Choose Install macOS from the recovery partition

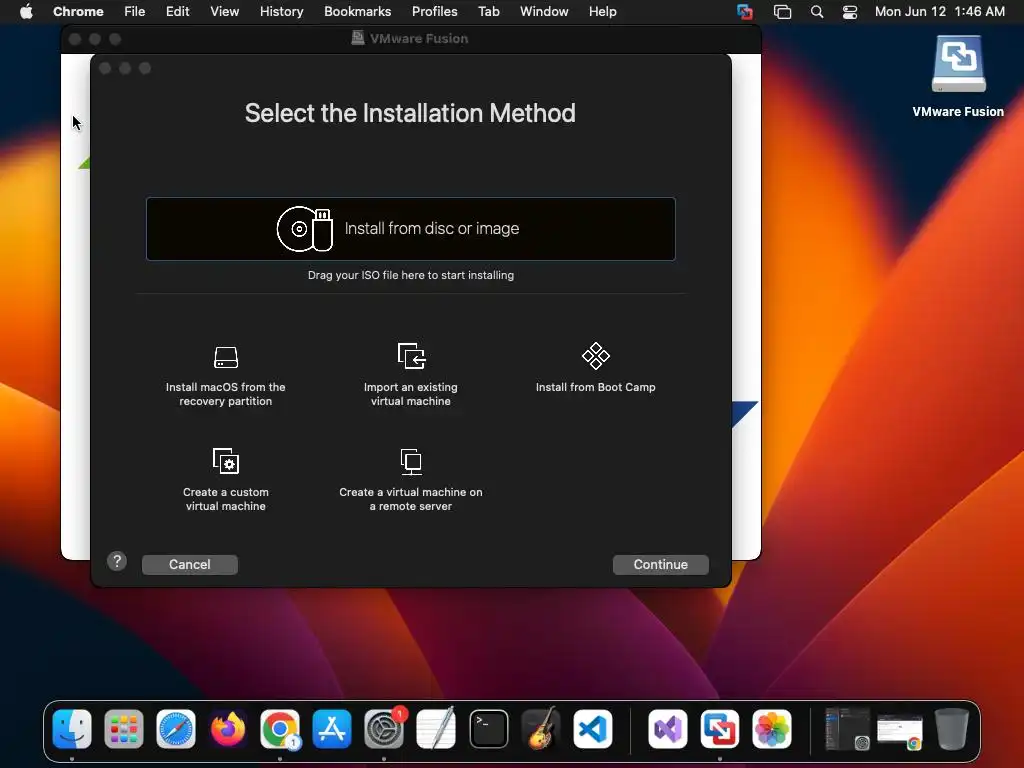225,376
